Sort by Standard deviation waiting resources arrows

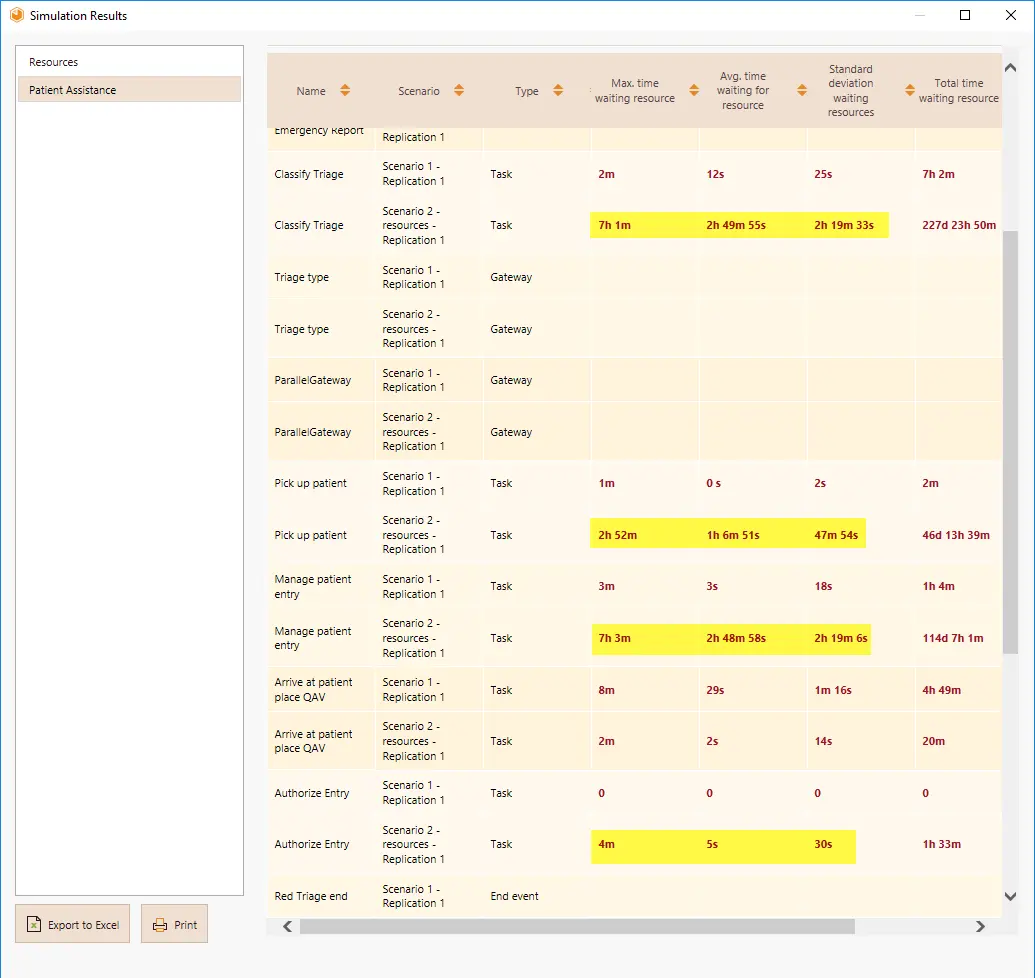coord(910,90)
